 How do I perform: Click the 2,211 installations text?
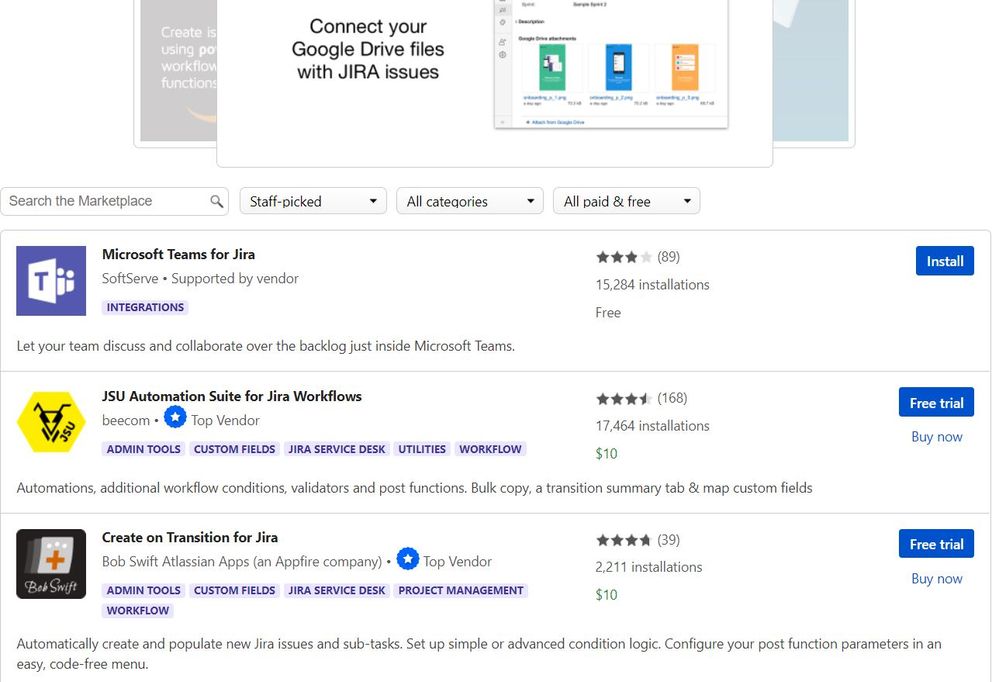[649, 567]
